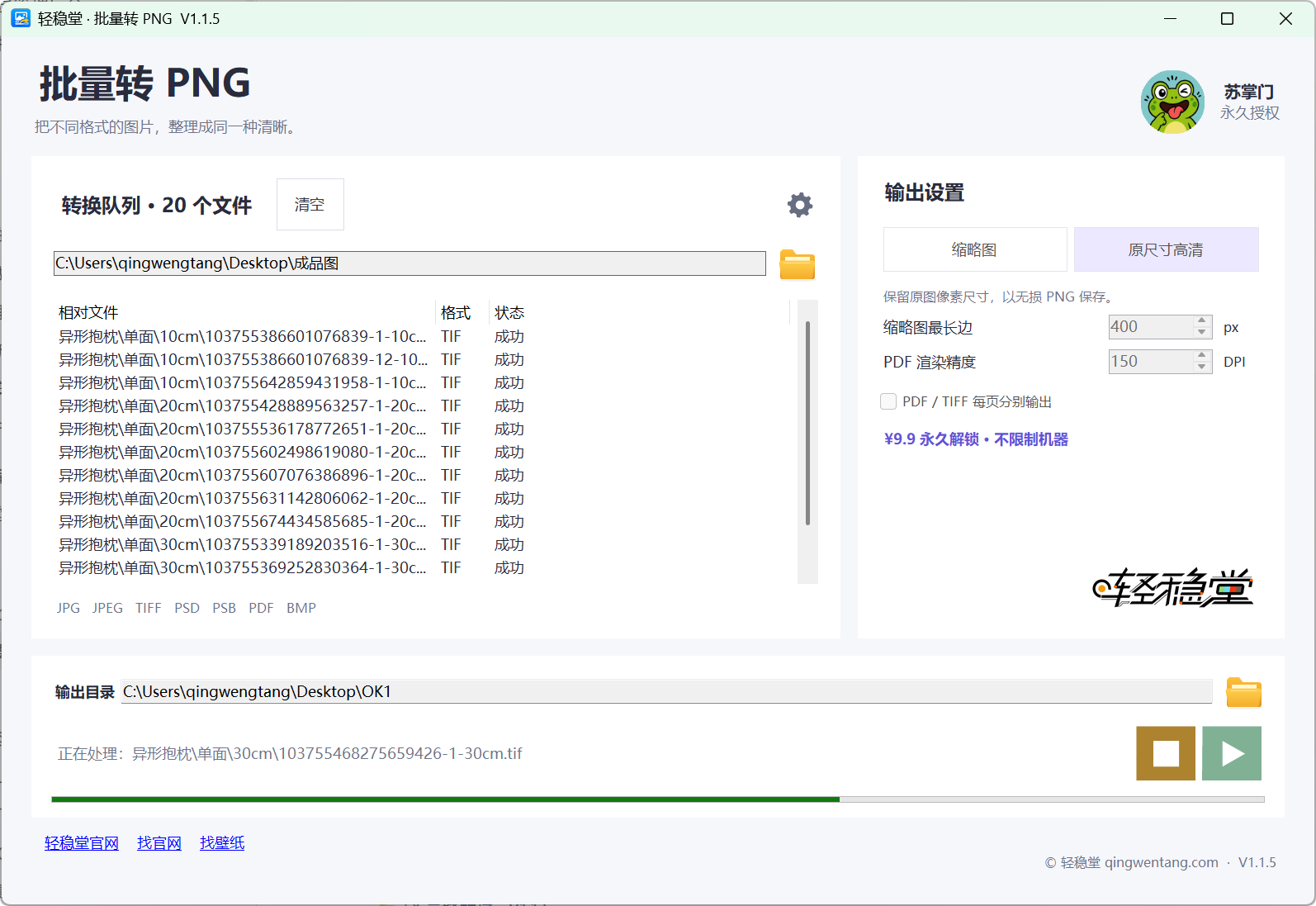Decrease PDF 渲染精度 DPI with down arrow
The height and width of the screenshot is (906, 1316).
point(1202,368)
